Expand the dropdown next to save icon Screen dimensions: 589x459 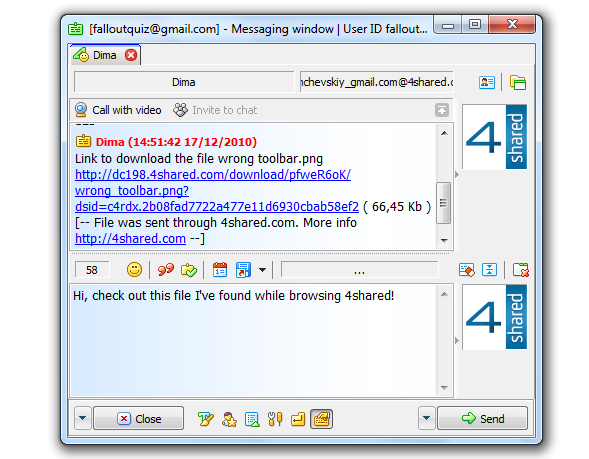(x=263, y=270)
